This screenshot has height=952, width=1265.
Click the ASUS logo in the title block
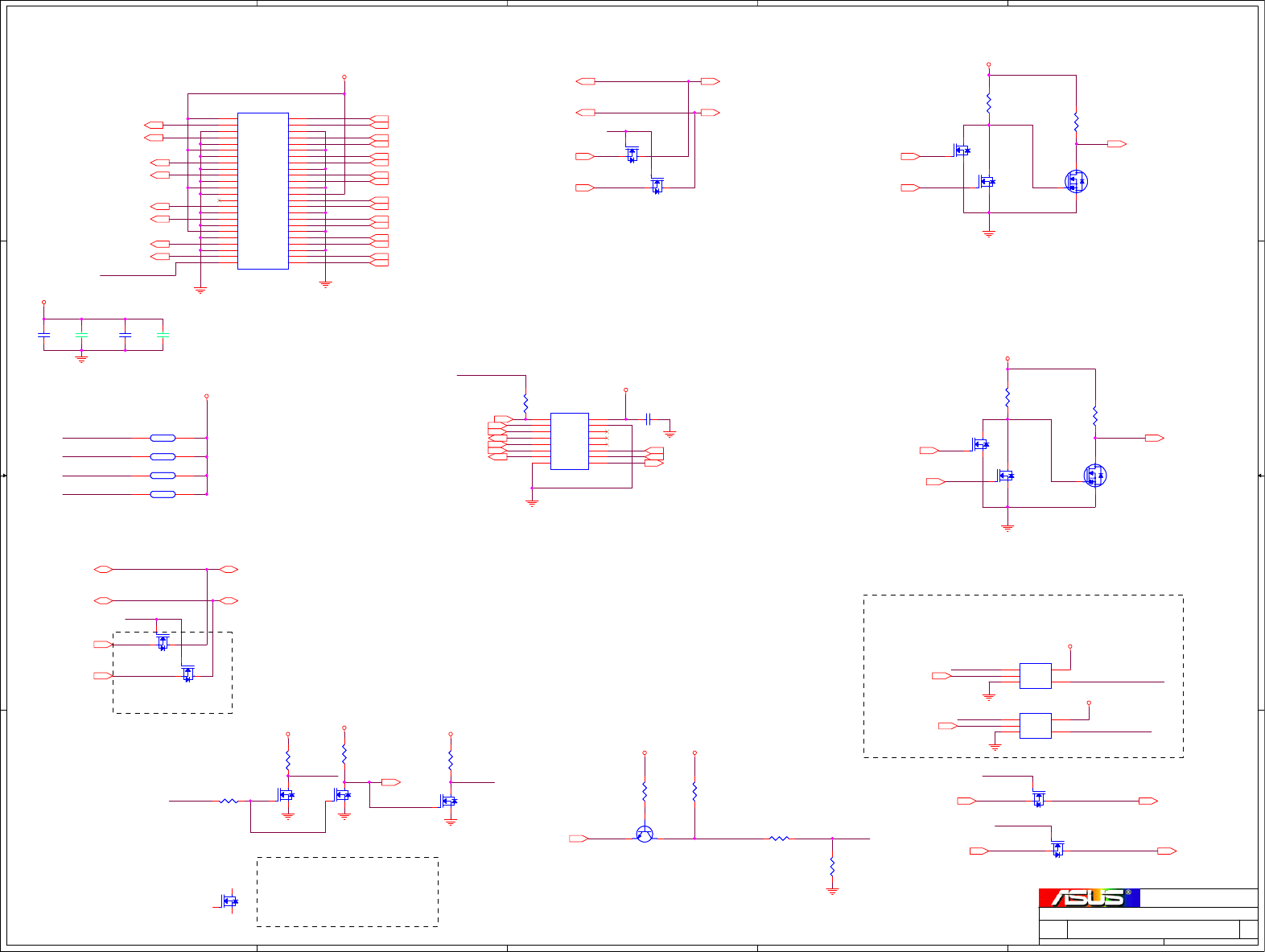click(1089, 897)
